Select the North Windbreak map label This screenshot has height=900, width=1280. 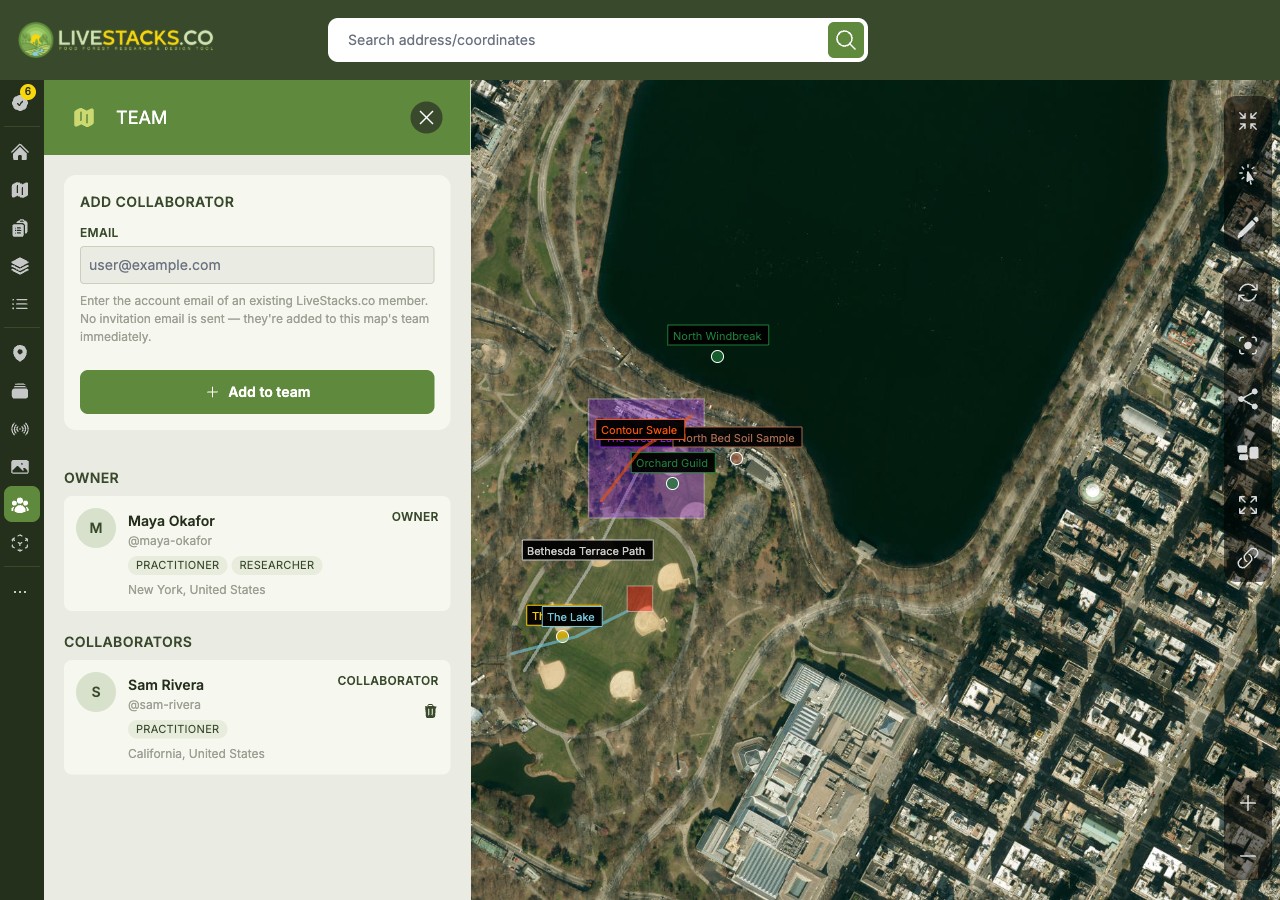(x=717, y=336)
